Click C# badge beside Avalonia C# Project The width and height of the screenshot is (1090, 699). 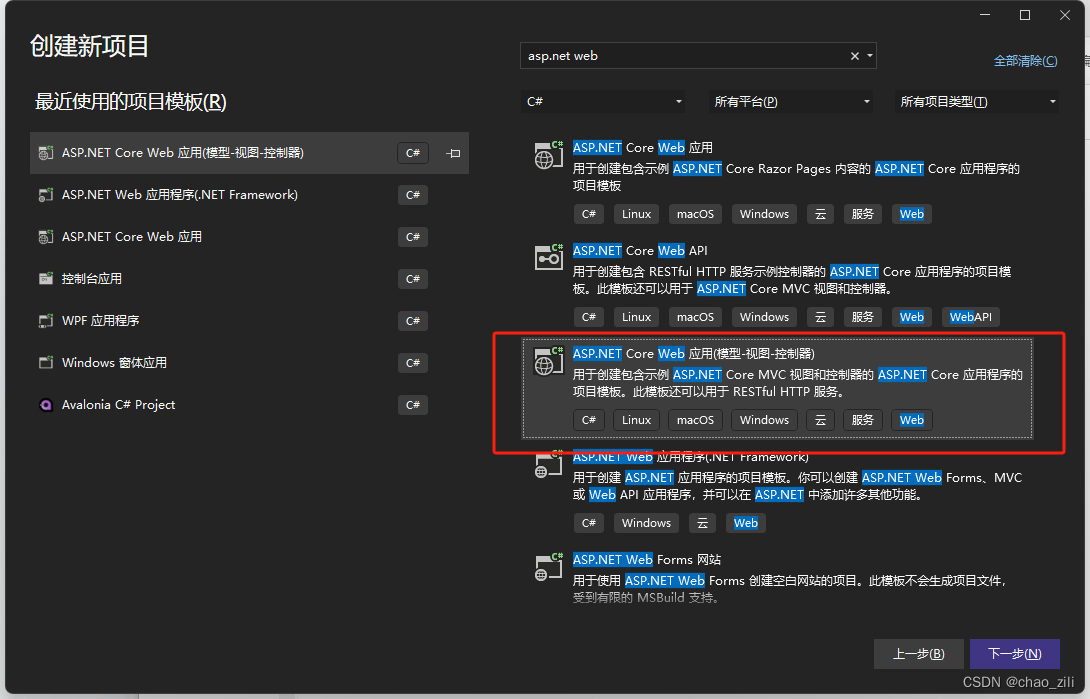point(413,405)
